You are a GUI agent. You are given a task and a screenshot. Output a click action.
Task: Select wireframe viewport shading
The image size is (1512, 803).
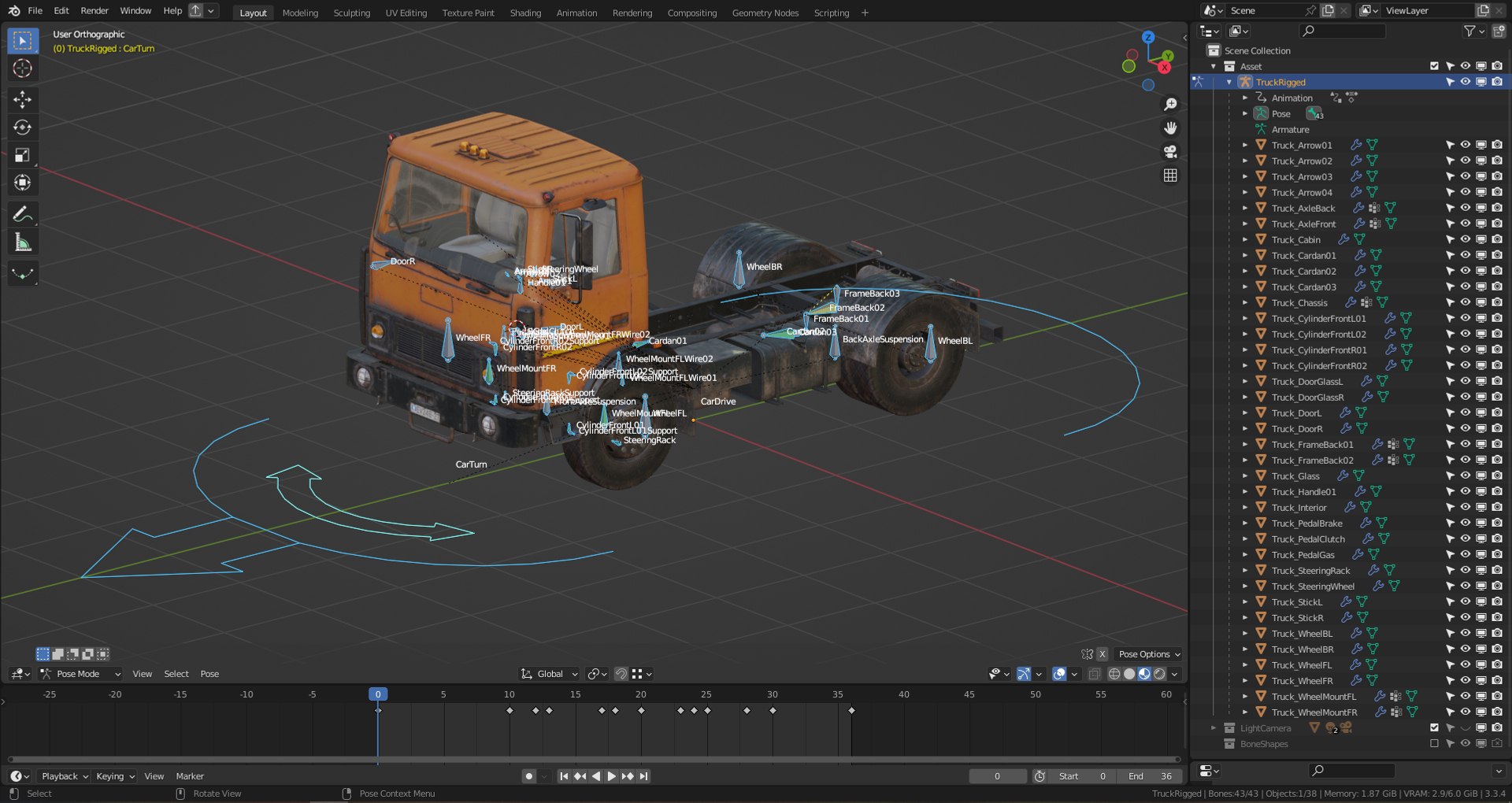point(1114,674)
